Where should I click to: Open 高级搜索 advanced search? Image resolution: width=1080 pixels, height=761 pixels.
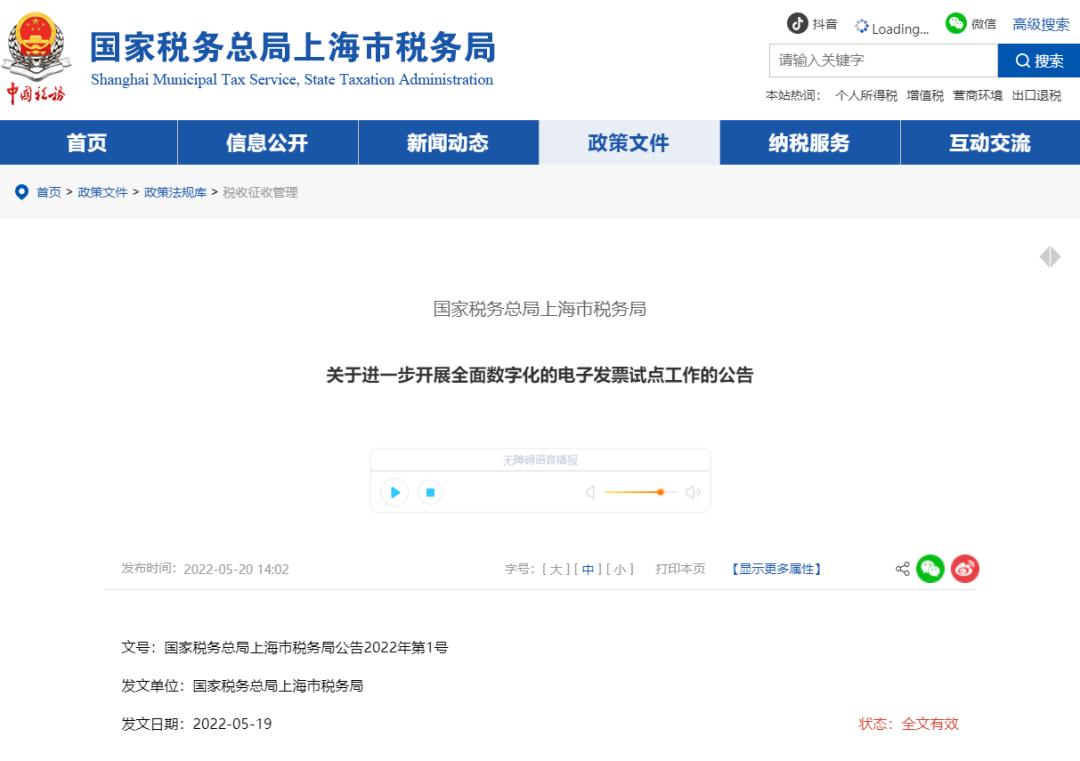(x=1038, y=24)
